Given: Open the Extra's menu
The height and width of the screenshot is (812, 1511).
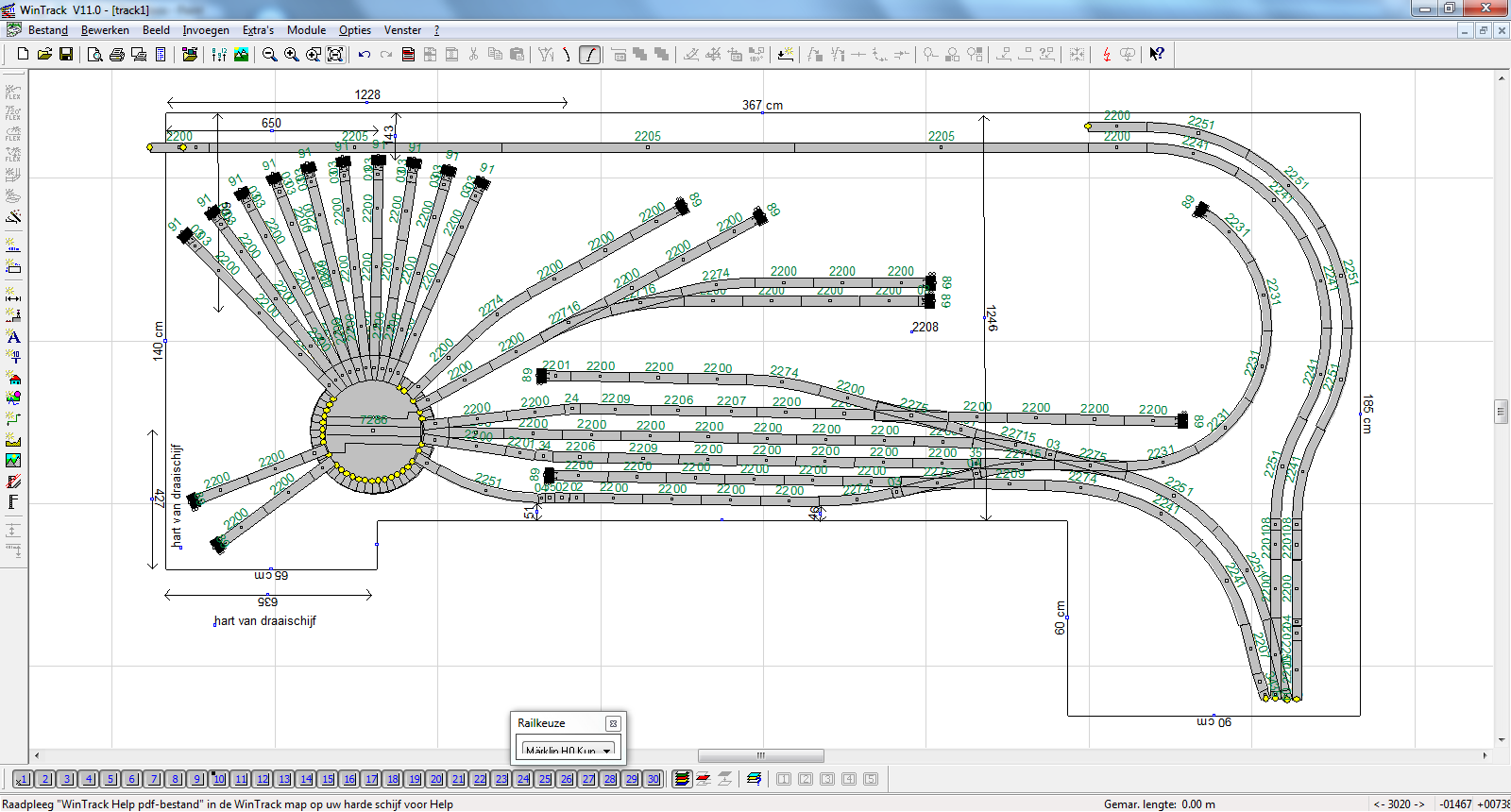Looking at the screenshot, I should 258,30.
